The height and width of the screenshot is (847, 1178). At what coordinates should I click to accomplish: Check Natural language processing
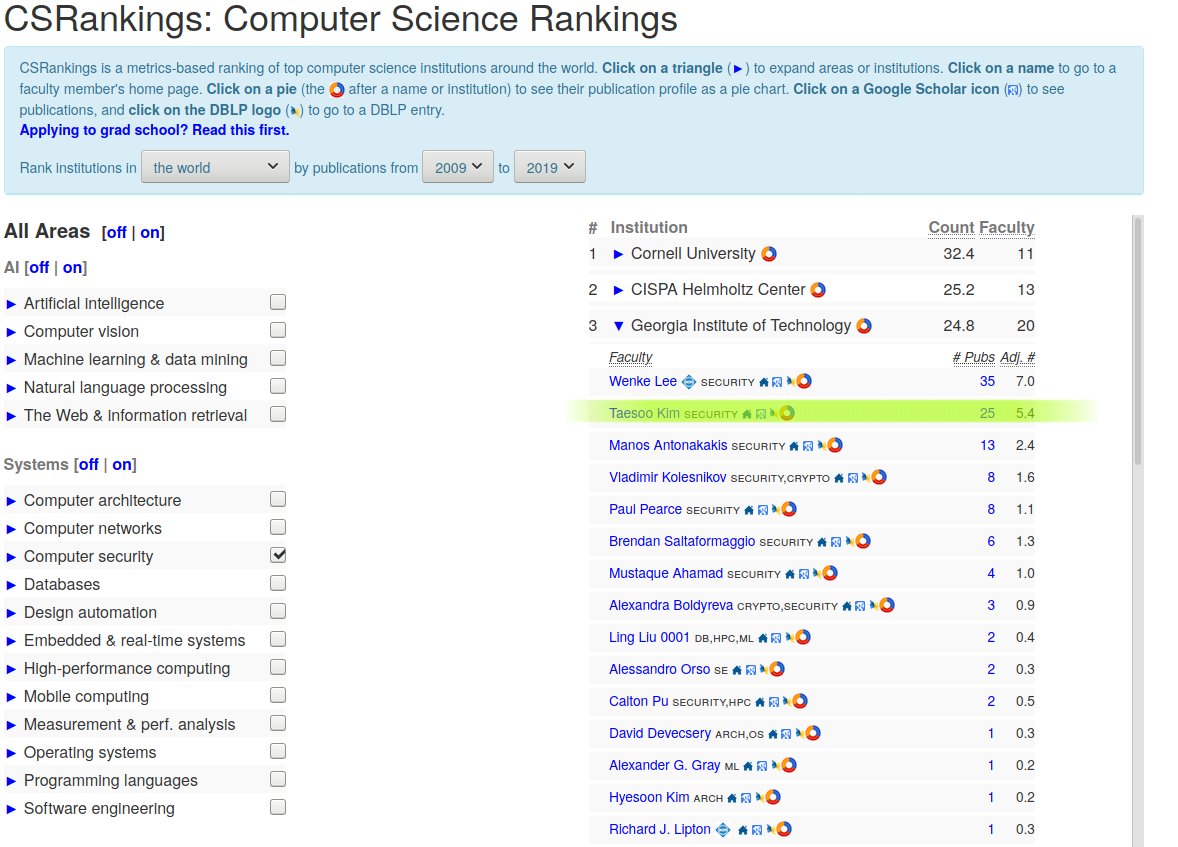[x=278, y=386]
